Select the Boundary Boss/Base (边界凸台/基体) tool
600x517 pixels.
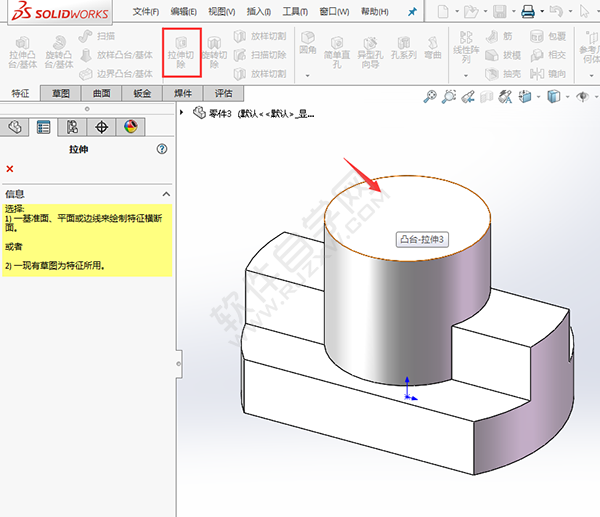pyautogui.click(x=116, y=73)
